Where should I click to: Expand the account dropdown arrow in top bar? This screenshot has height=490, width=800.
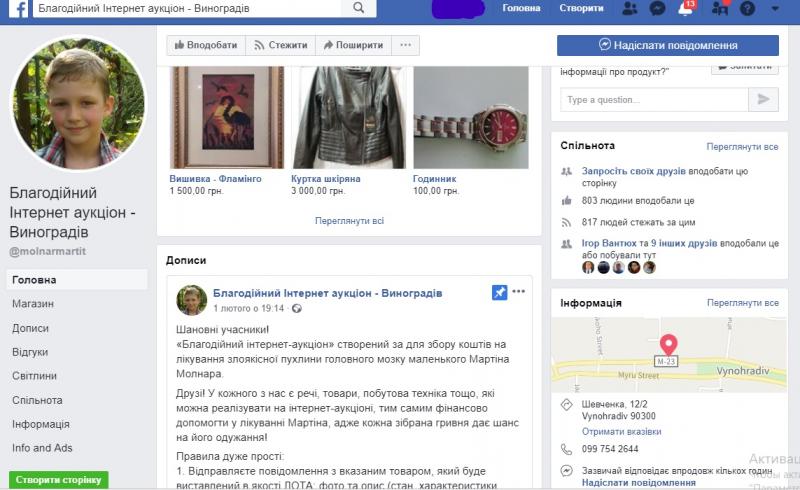point(775,8)
